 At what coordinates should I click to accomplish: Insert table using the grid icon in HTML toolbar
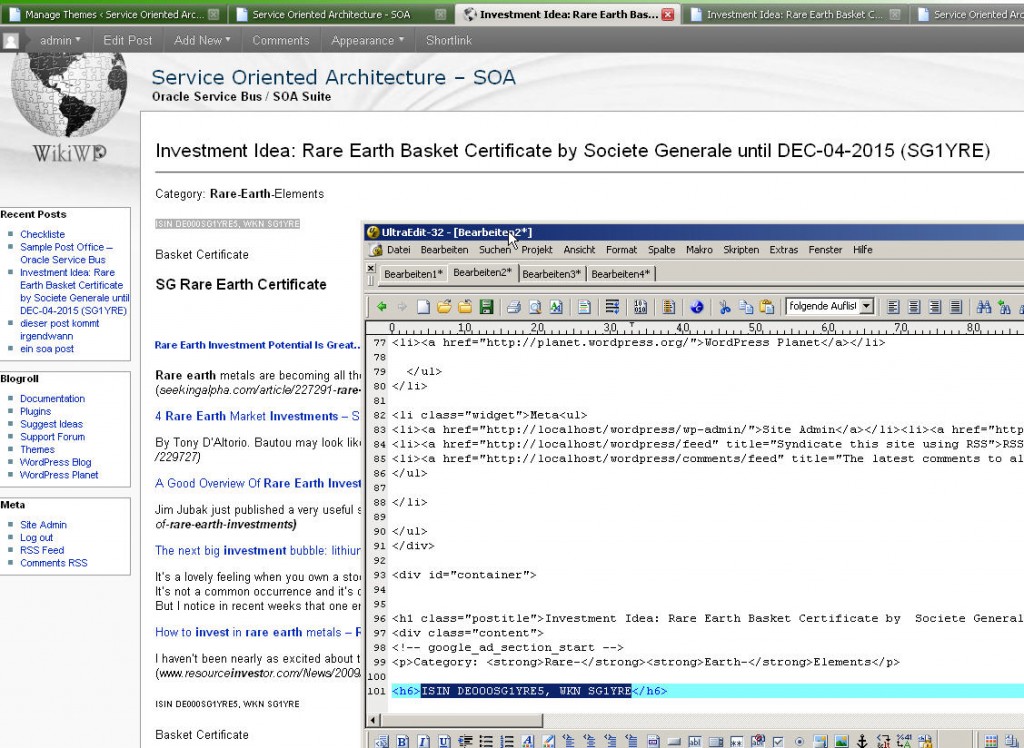pyautogui.click(x=991, y=741)
